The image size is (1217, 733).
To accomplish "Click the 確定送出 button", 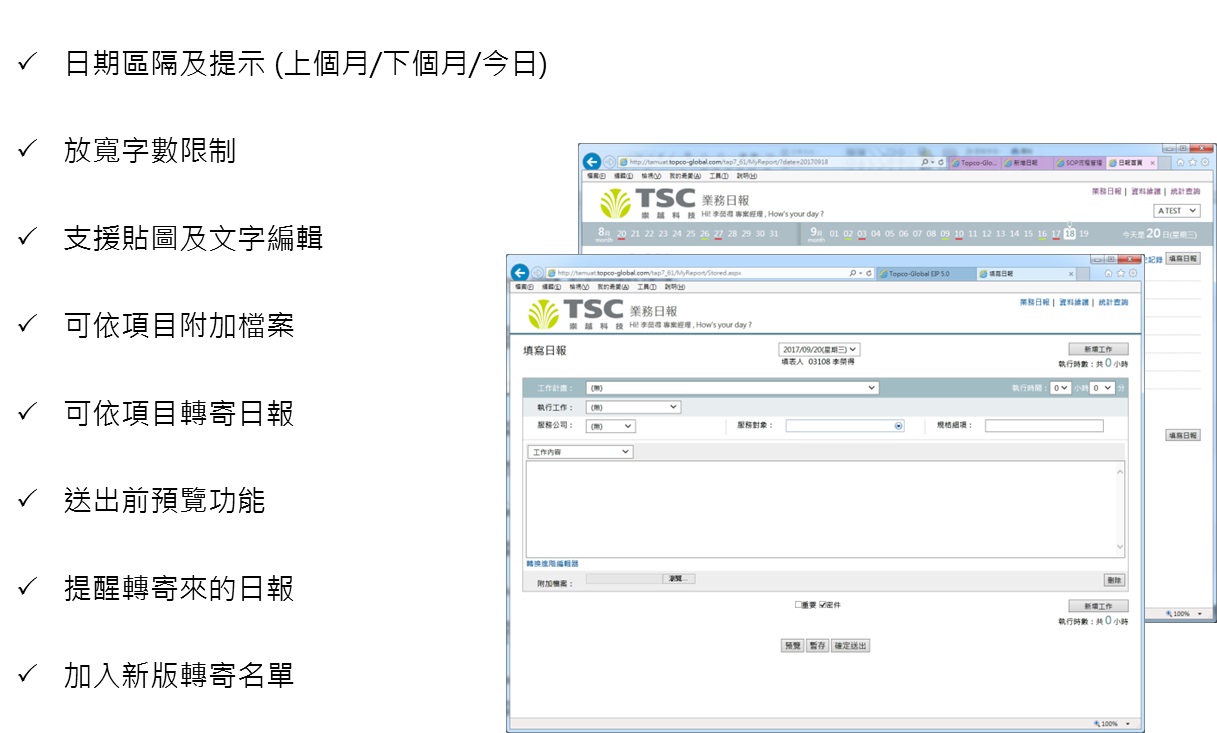I will pyautogui.click(x=851, y=646).
